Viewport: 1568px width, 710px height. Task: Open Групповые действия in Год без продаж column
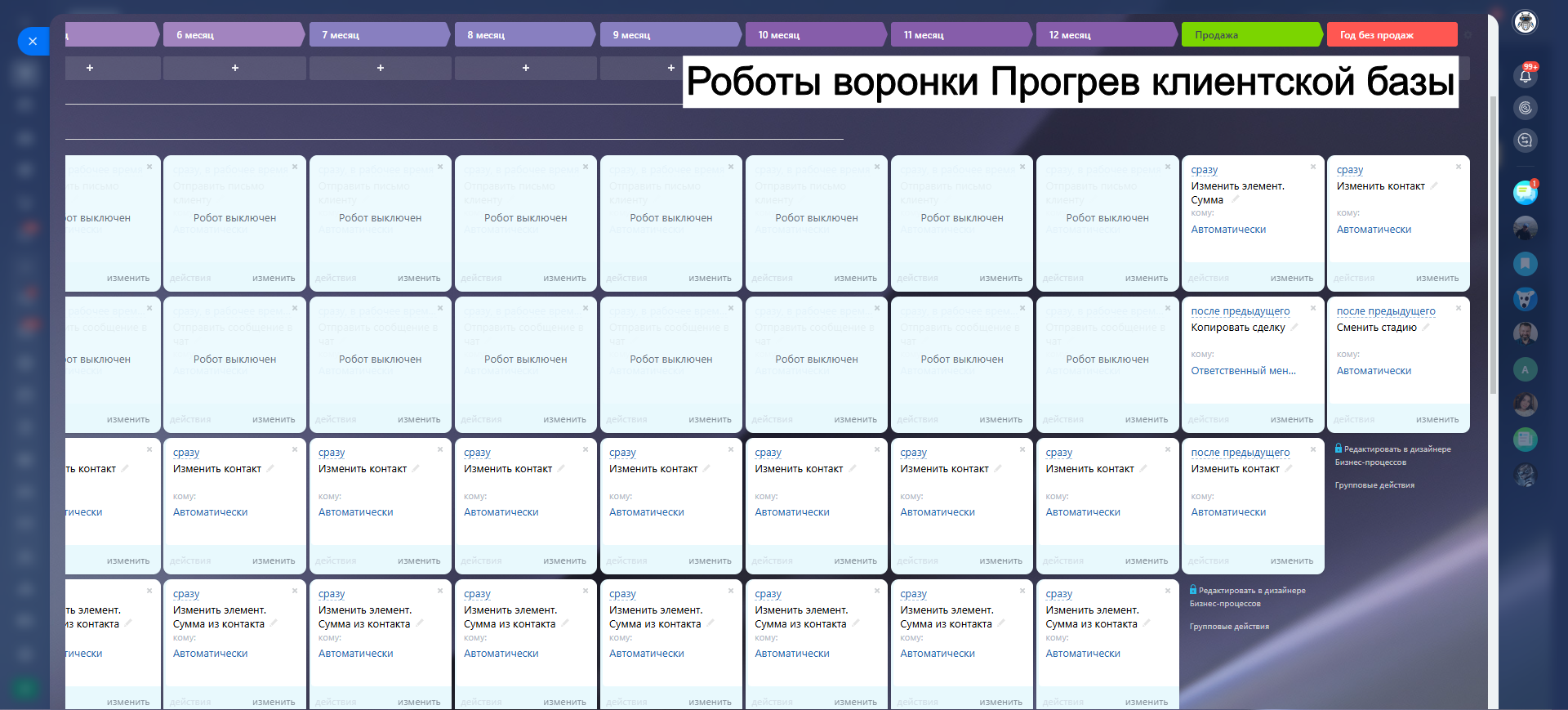coord(1374,485)
